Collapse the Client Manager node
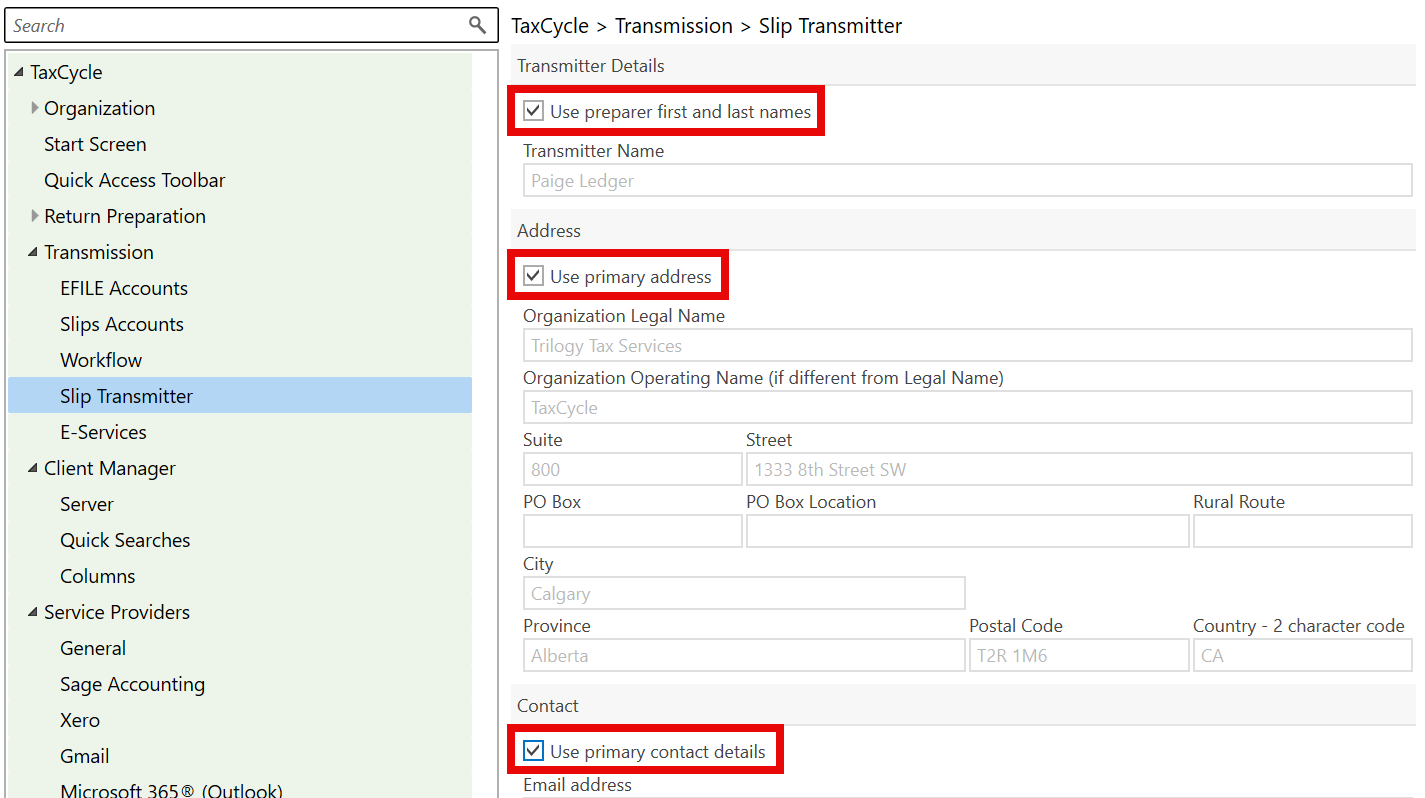Screen dimensions: 1425x798 tap(35, 468)
